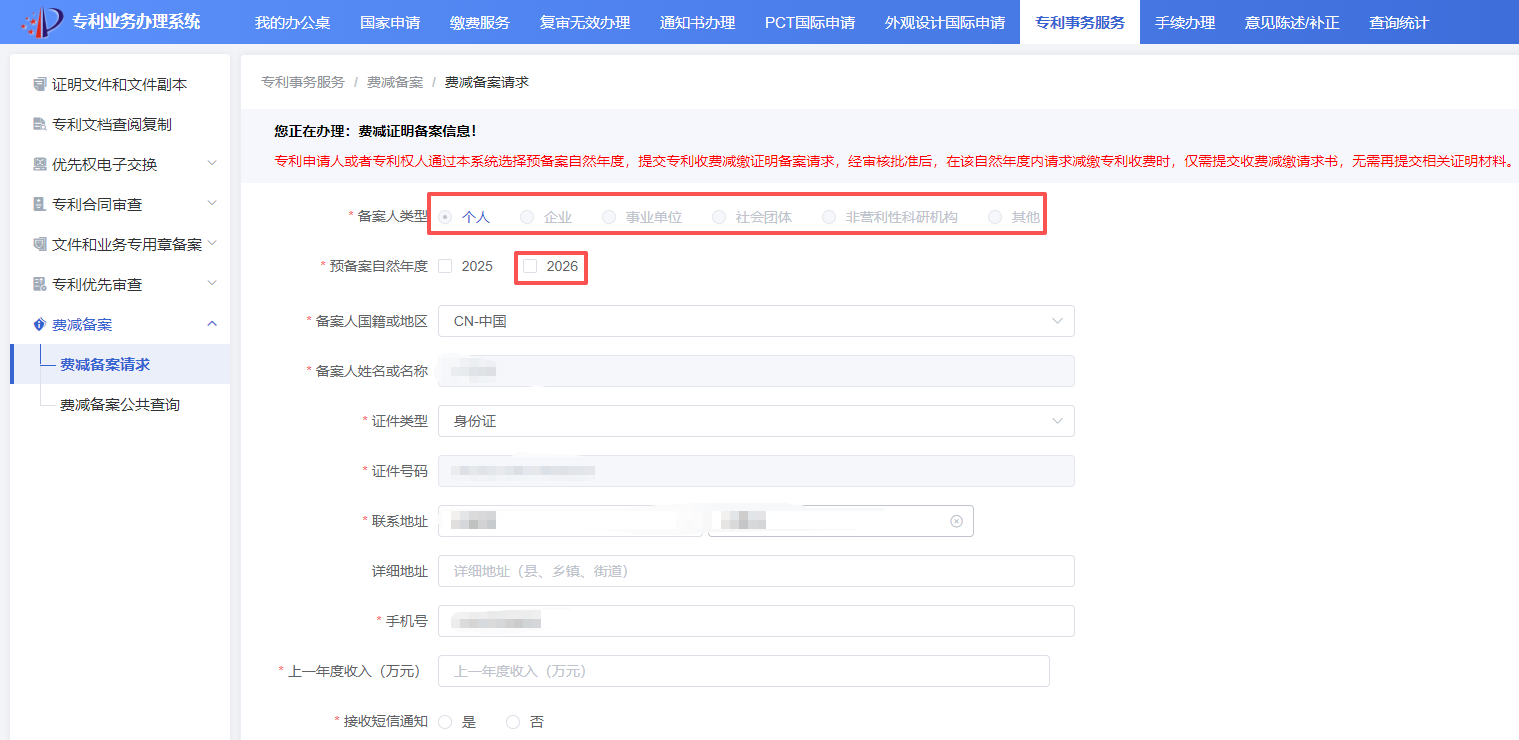Viewport: 1519px width, 740px height.
Task: Click the 费减备案 shield icon
Action: point(39,325)
